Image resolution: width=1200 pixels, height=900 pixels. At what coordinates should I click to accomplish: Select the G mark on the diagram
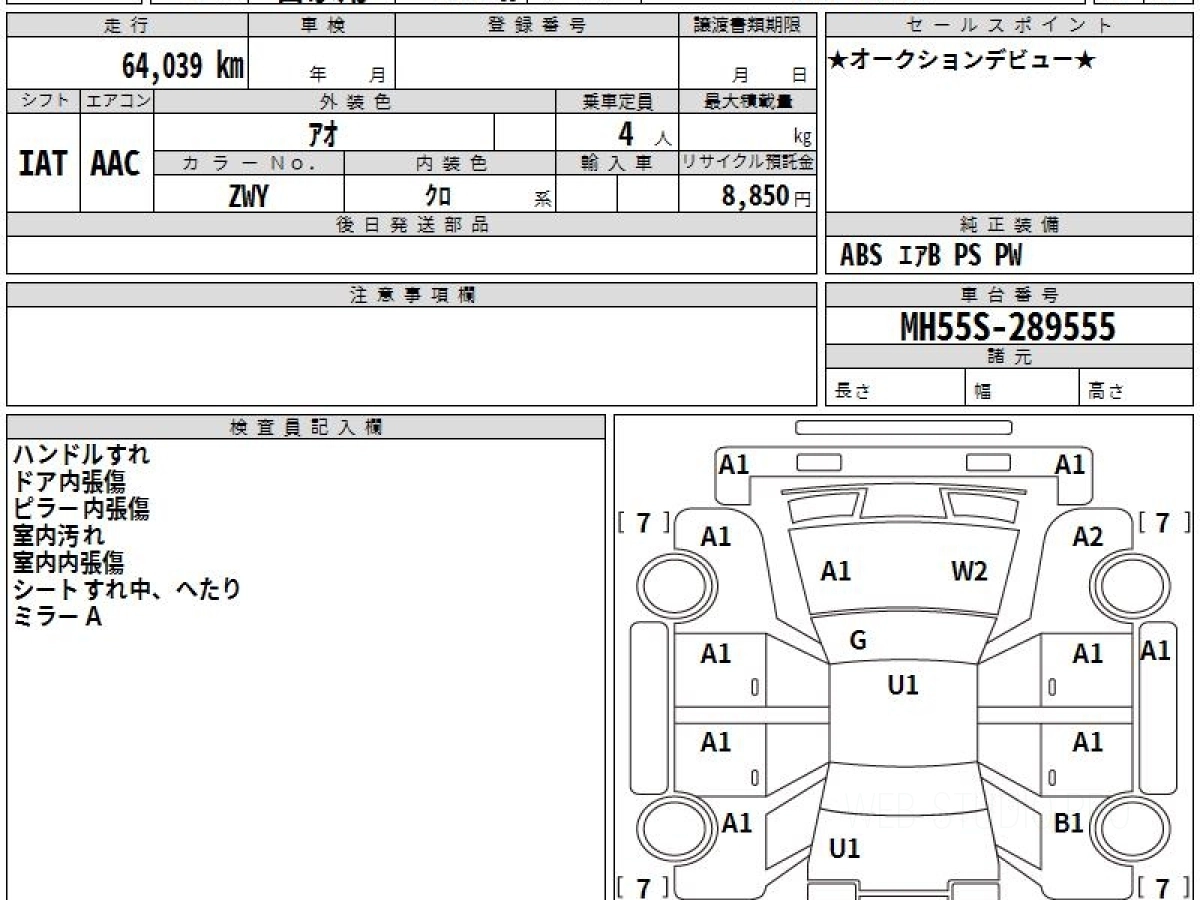pos(858,641)
